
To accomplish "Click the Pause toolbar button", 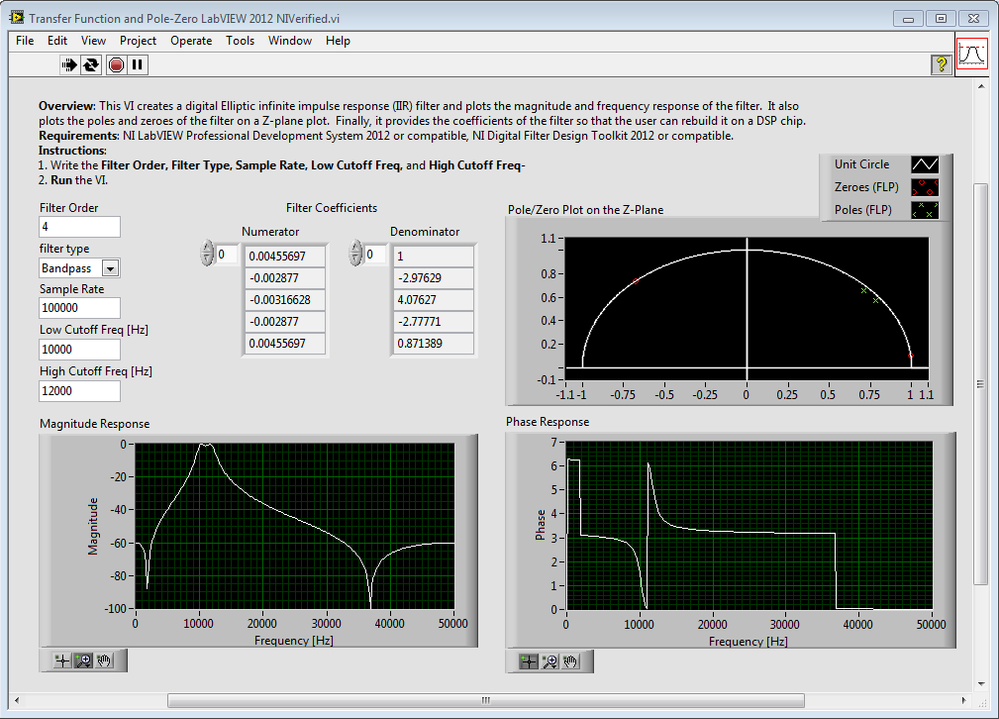I will [137, 65].
